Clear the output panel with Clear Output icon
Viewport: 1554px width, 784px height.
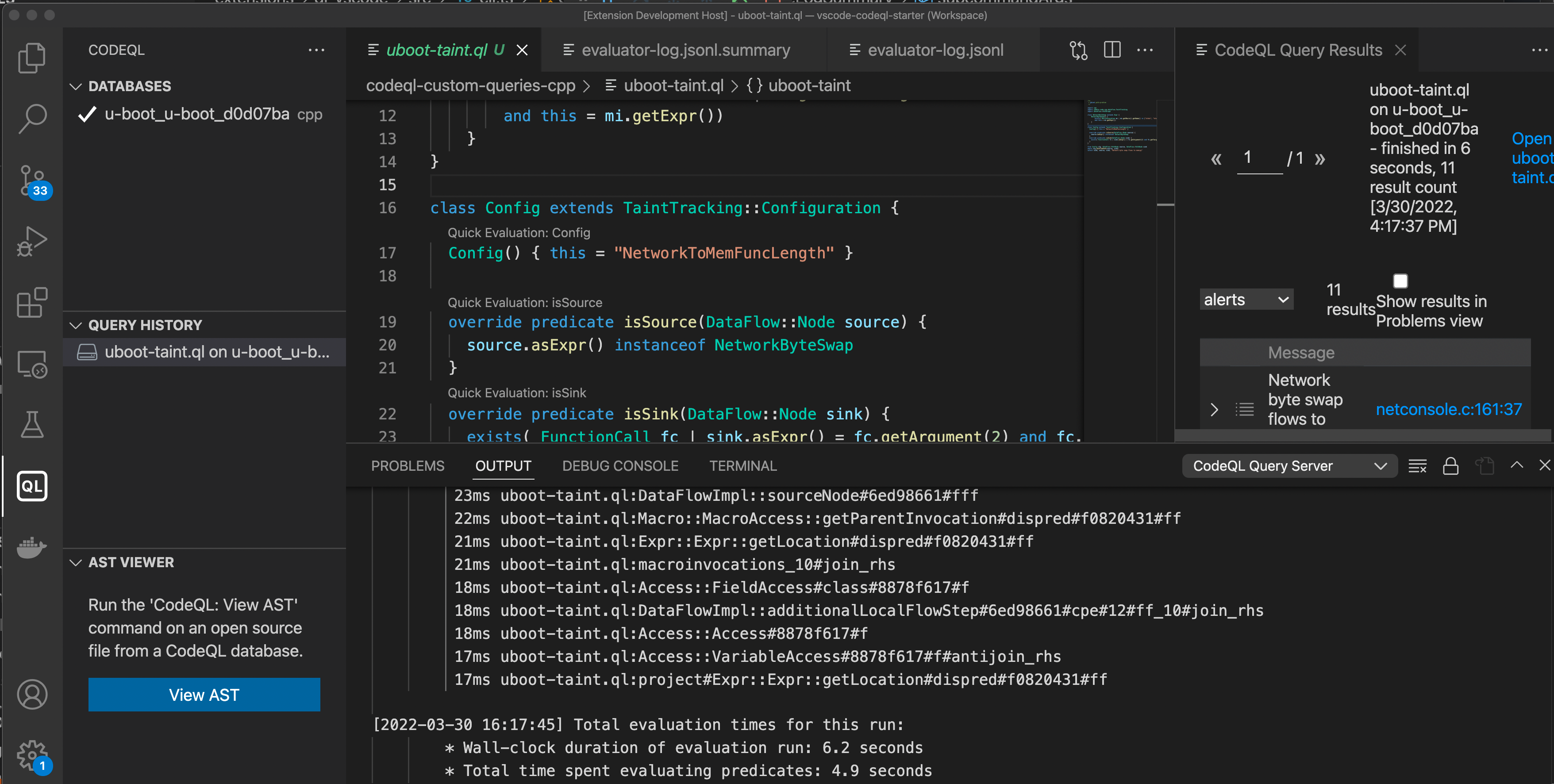coord(1417,466)
